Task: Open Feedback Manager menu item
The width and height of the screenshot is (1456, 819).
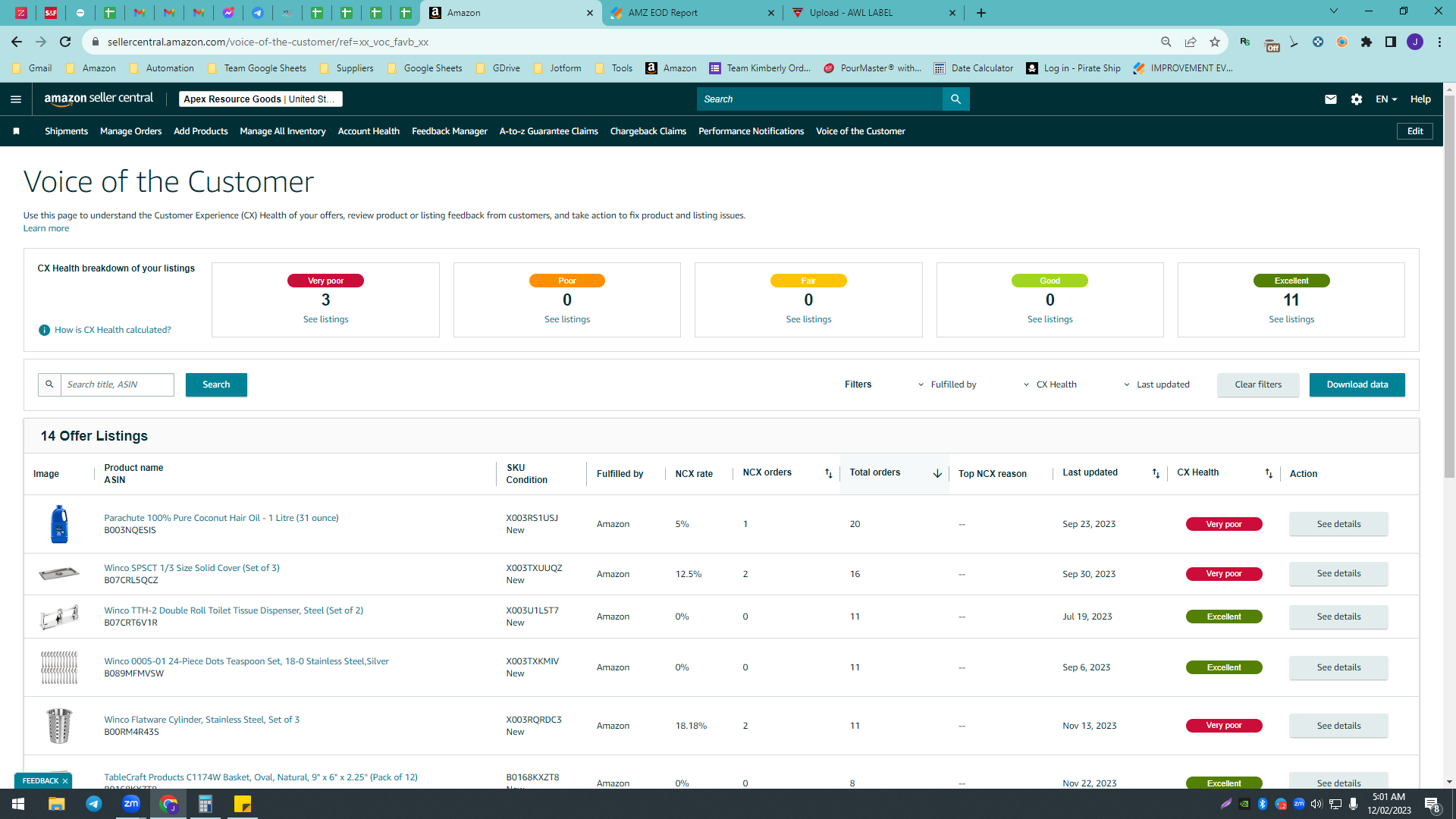Action: click(x=450, y=131)
